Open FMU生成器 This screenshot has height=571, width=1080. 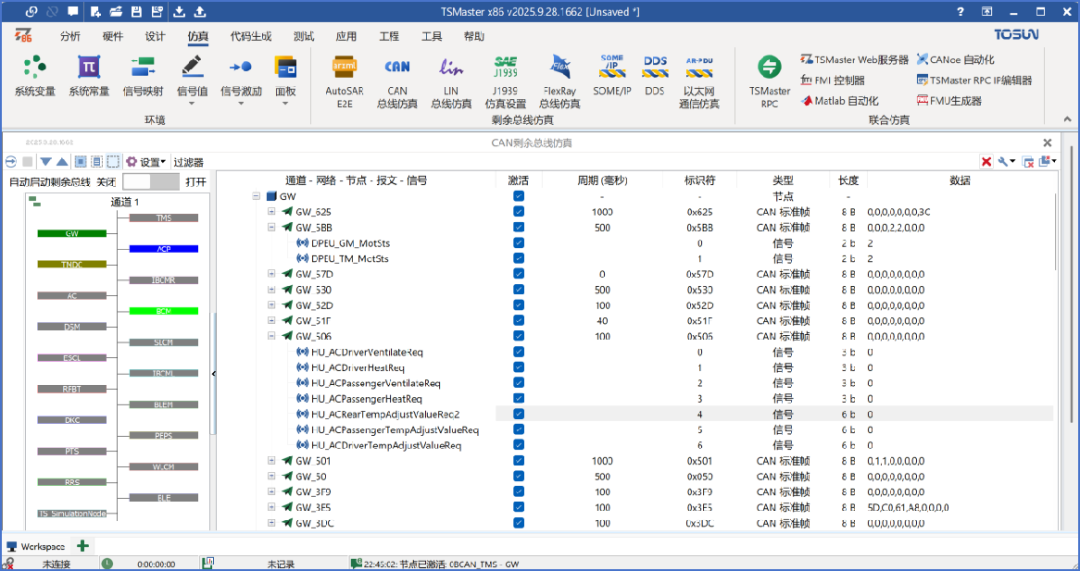click(949, 101)
